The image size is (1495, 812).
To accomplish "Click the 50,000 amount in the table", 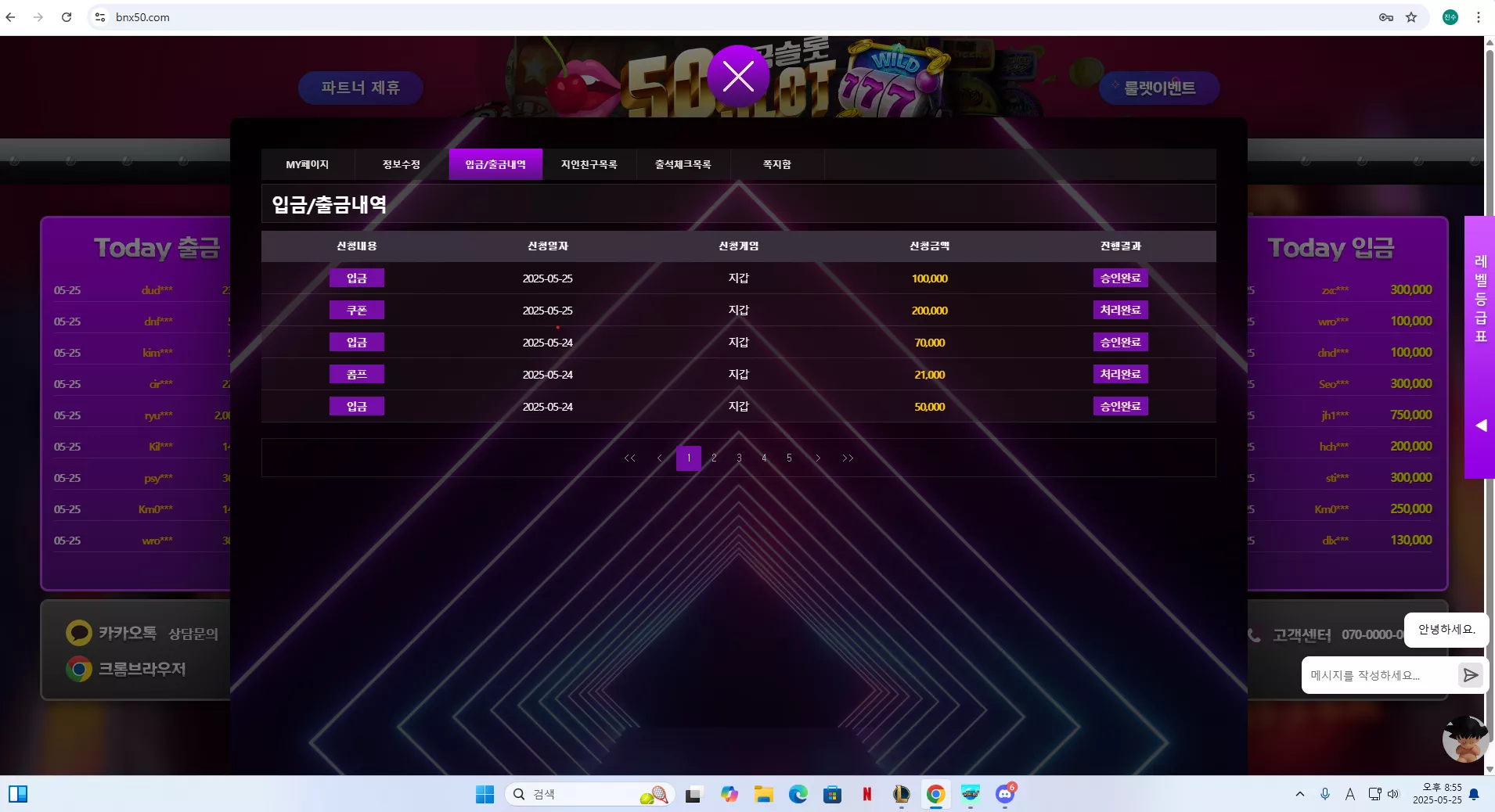I will coord(930,407).
